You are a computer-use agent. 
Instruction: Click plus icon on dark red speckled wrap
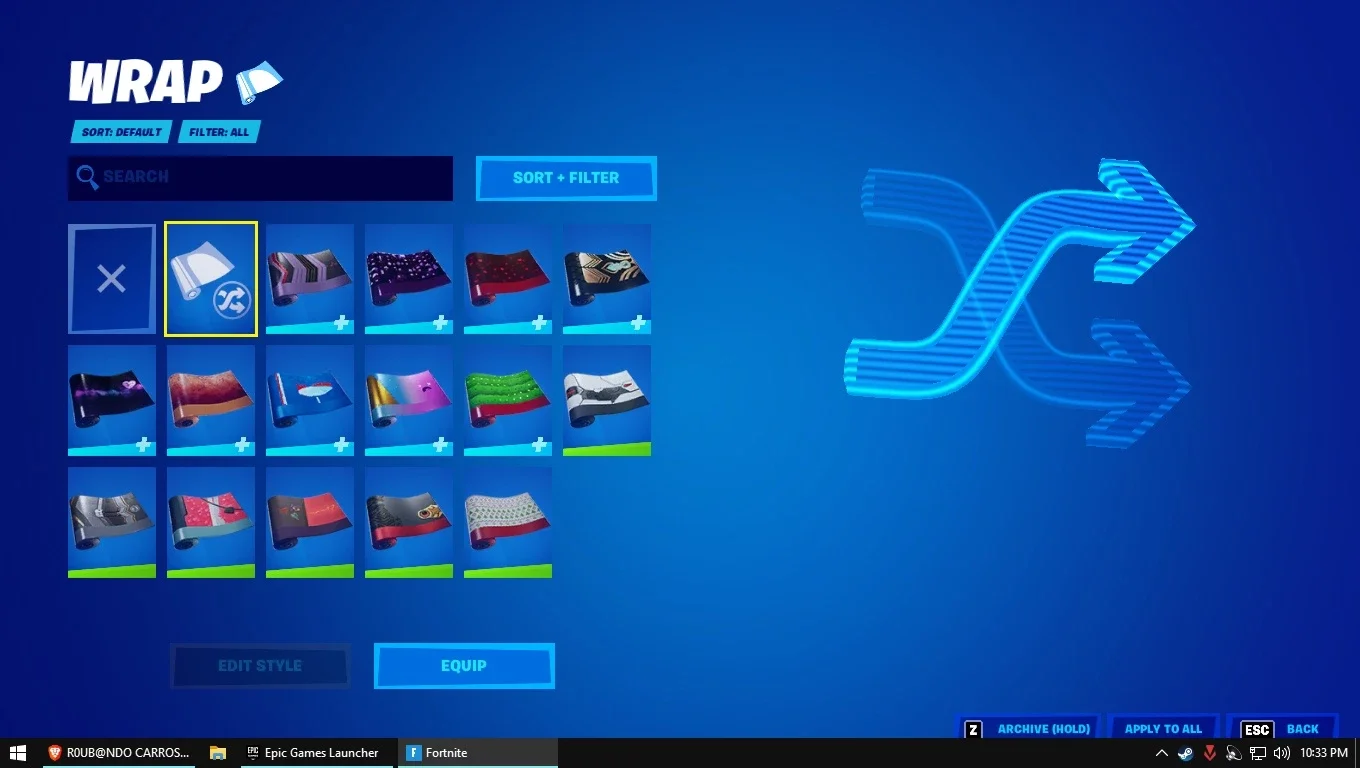click(540, 323)
